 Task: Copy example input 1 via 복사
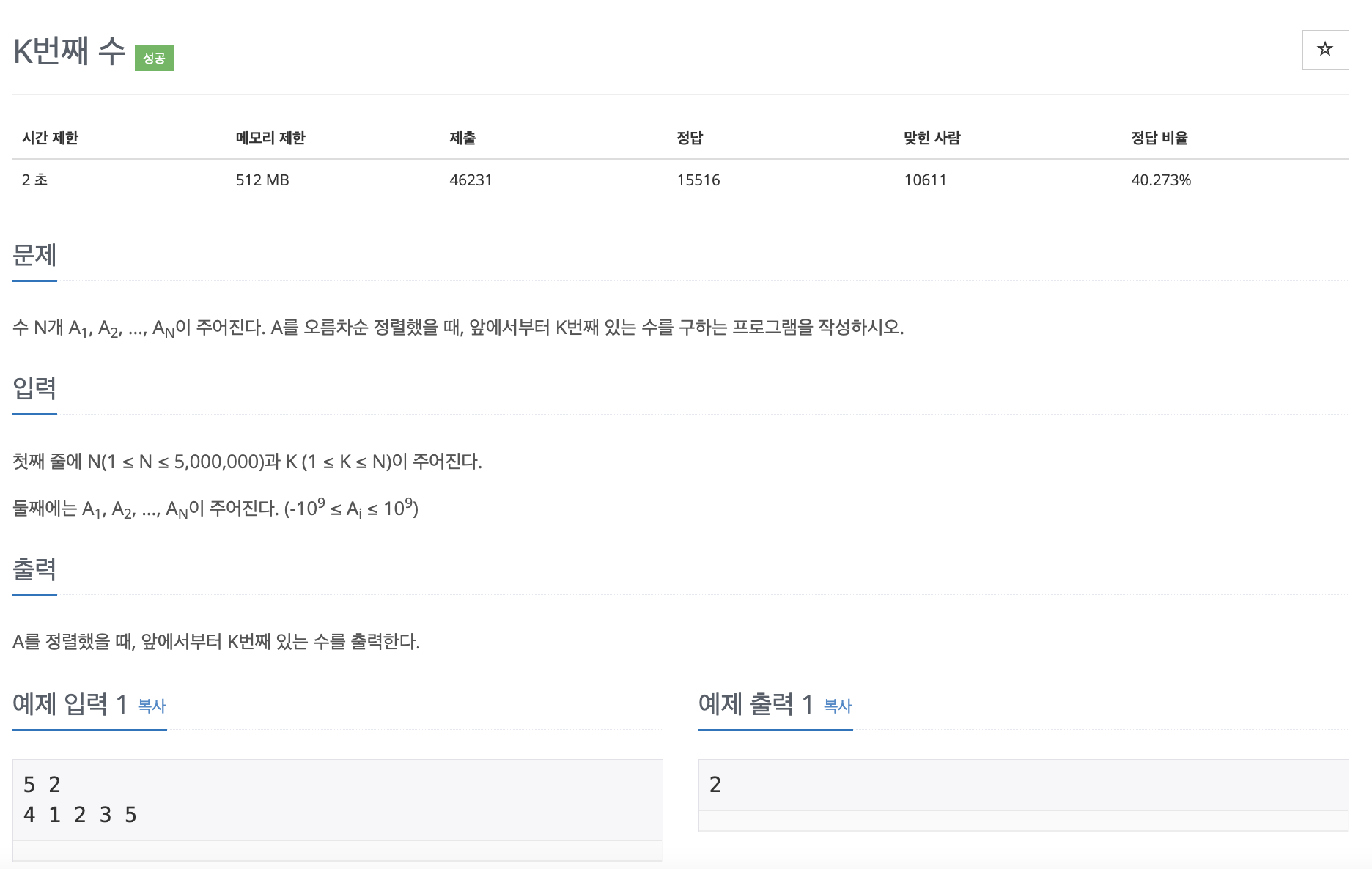point(152,706)
